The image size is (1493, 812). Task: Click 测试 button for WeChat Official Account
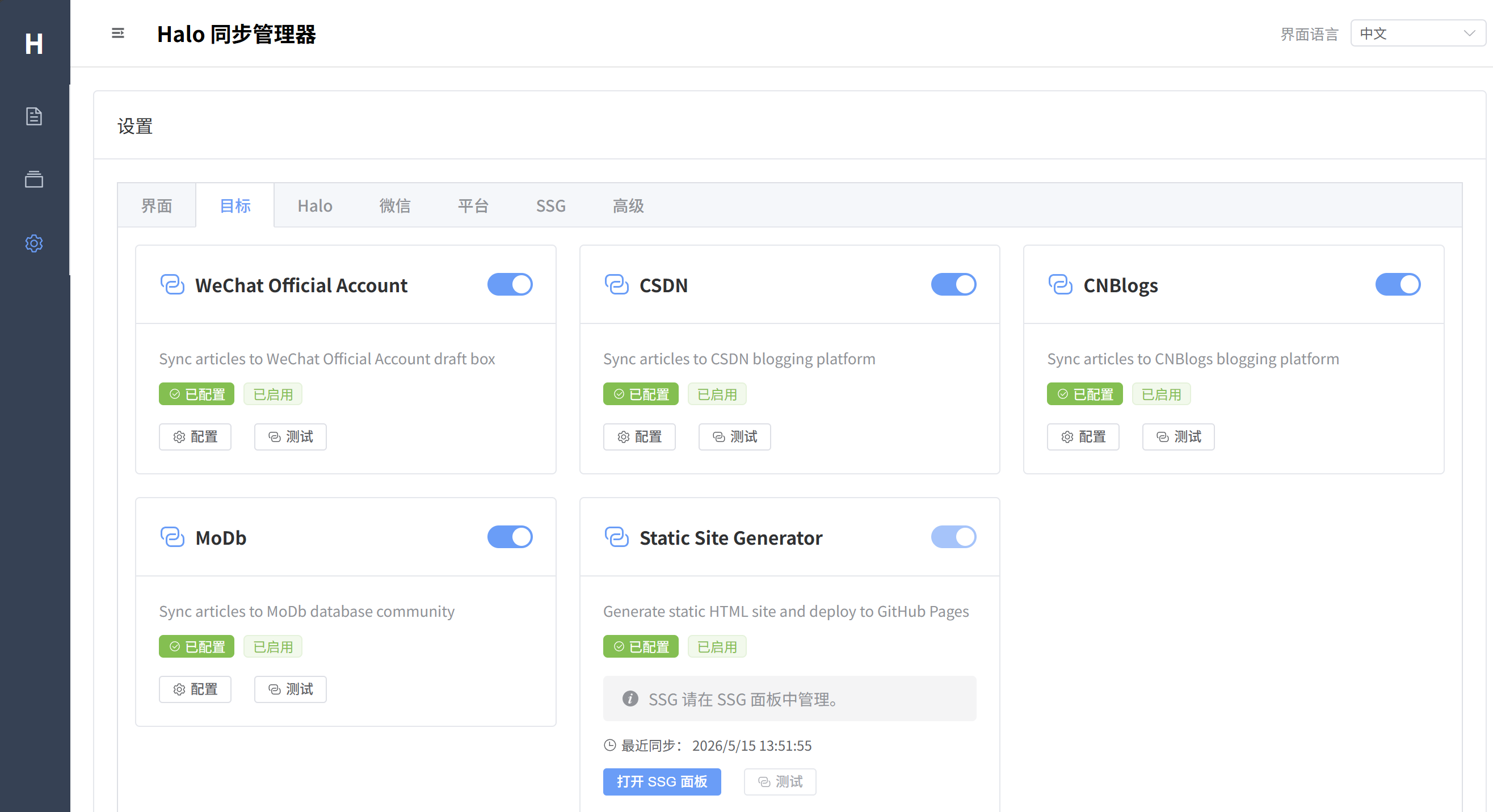(x=291, y=437)
